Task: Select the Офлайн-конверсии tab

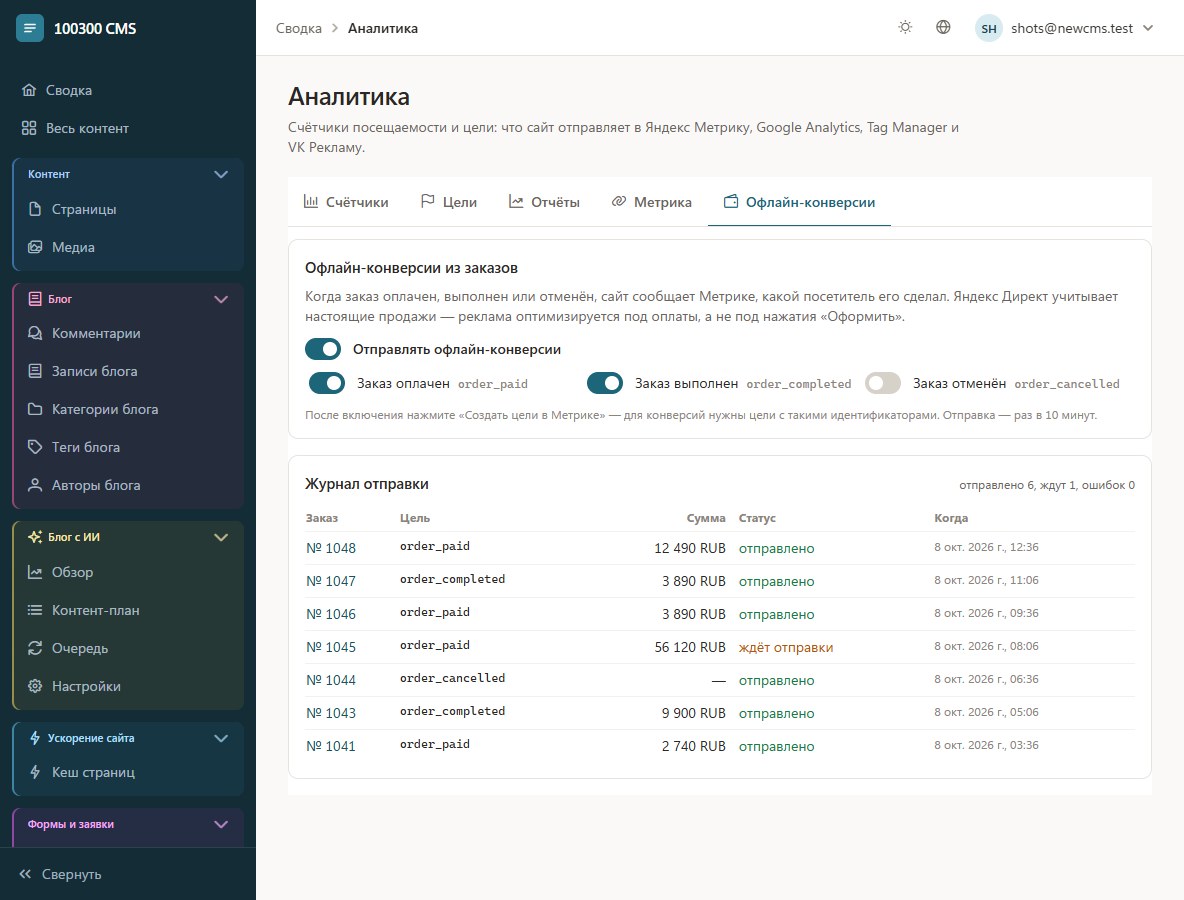Action: (800, 202)
